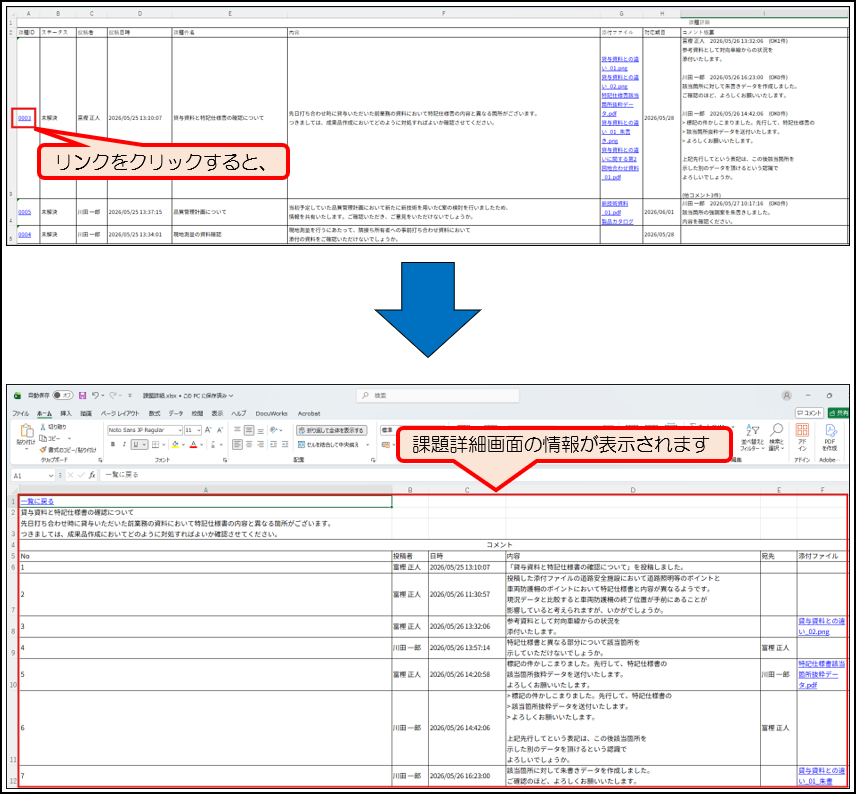Toggle the AutoSave (自動保存) switch
Viewport: 856px width, 794px height.
click(63, 395)
